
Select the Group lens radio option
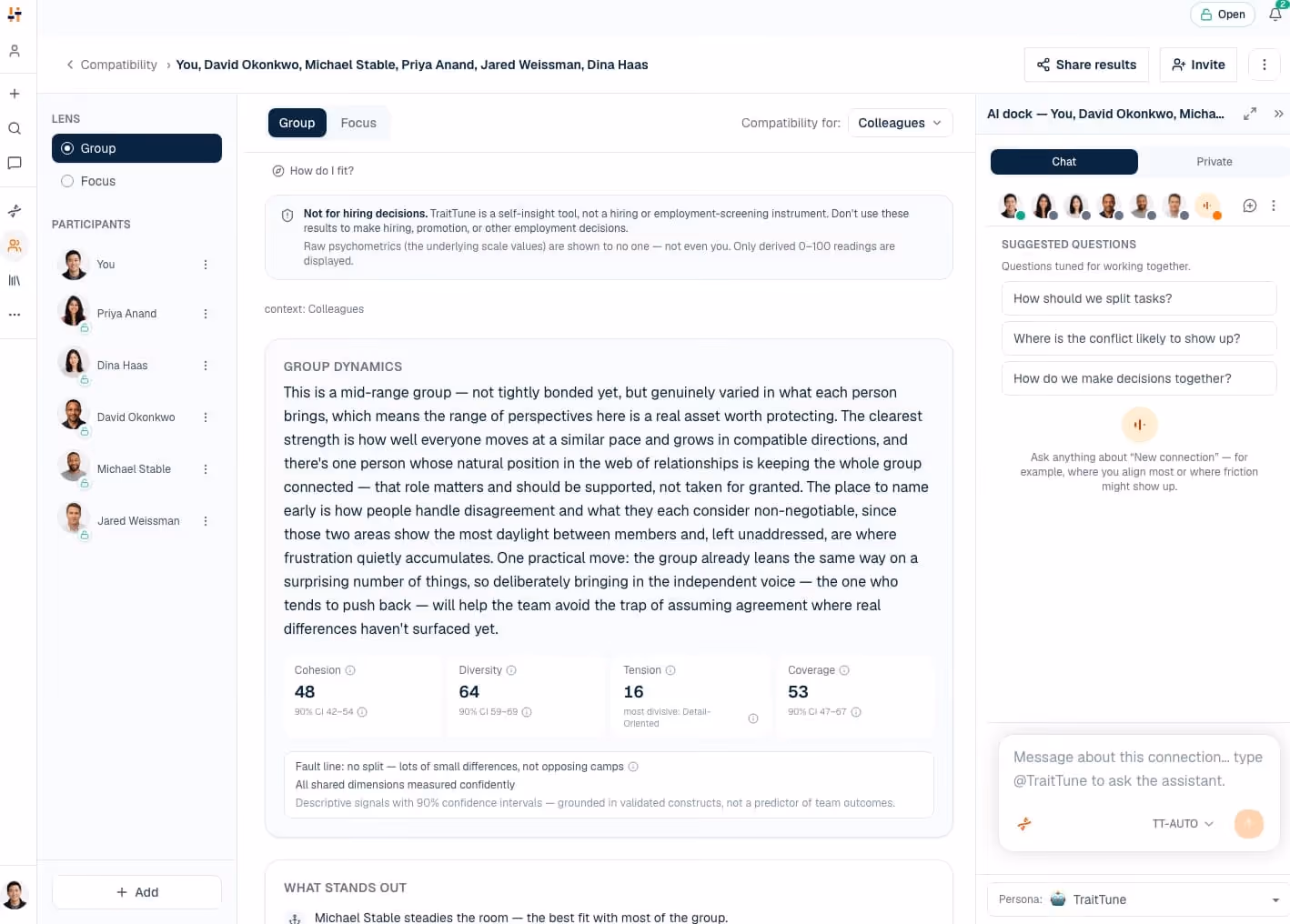point(136,148)
